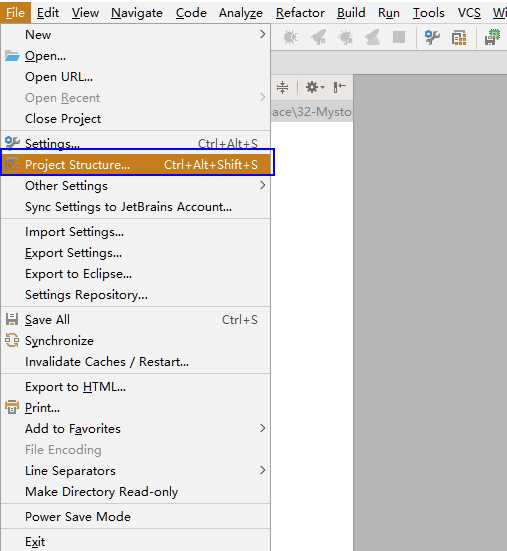Choose Invalidate Caches / Restart...
This screenshot has height=551, width=507.
click(135, 362)
